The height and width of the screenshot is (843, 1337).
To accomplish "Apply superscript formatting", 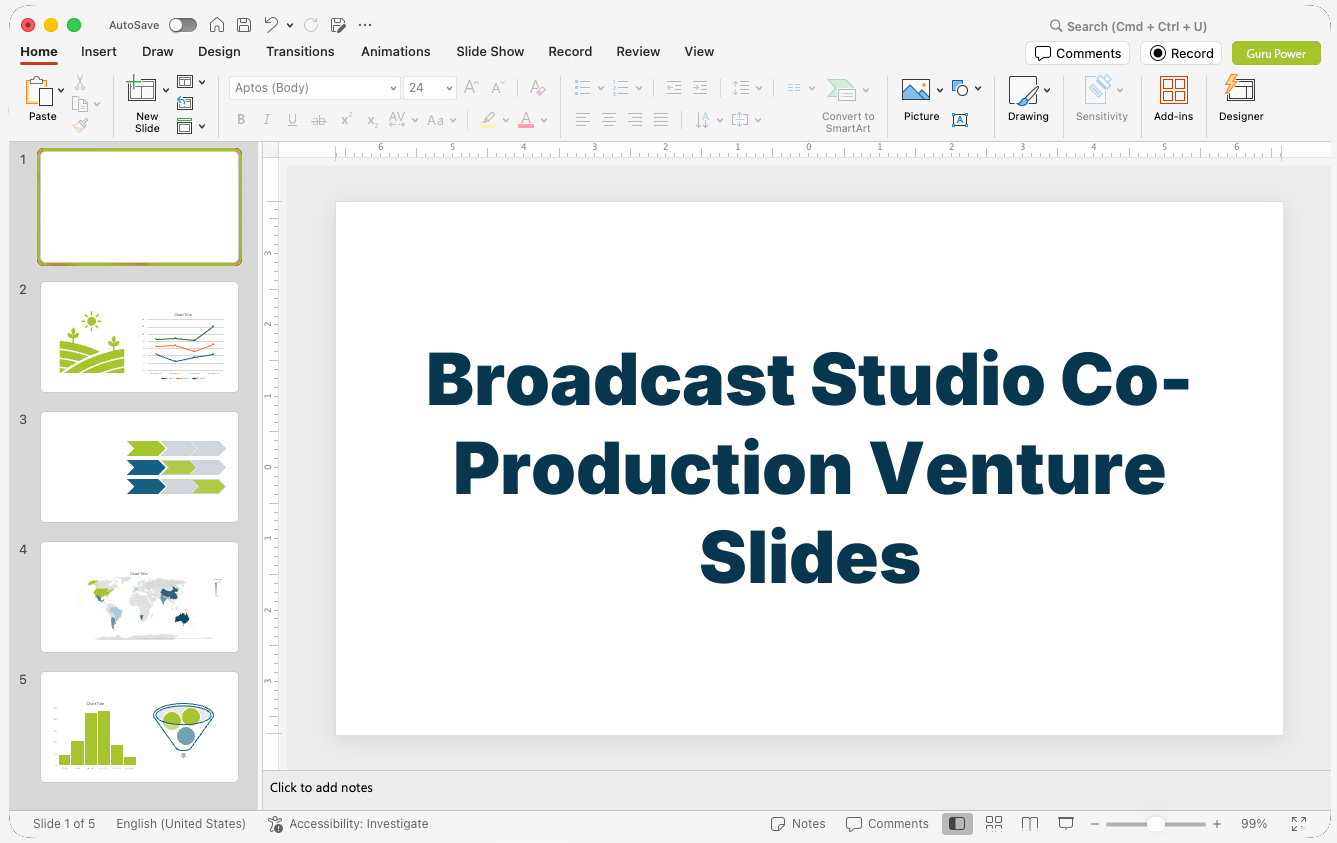I will pyautogui.click(x=346, y=120).
